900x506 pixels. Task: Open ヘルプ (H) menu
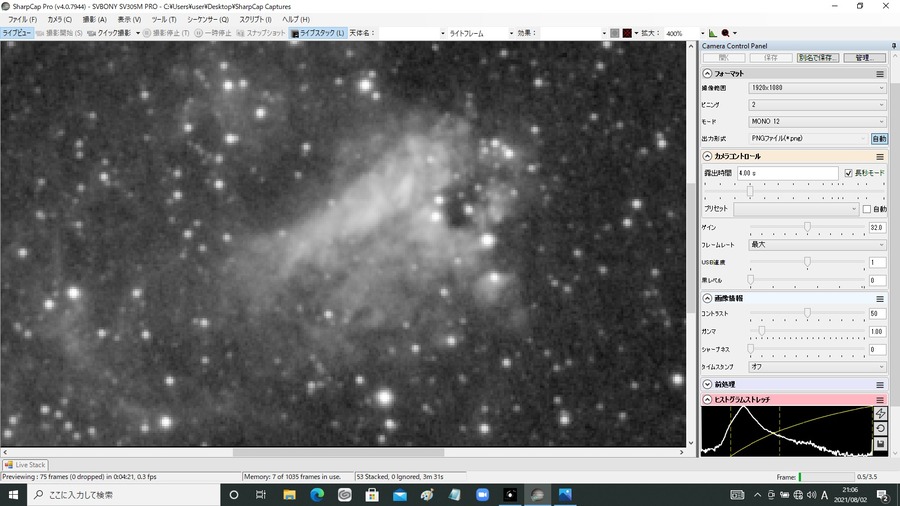pyautogui.click(x=296, y=20)
